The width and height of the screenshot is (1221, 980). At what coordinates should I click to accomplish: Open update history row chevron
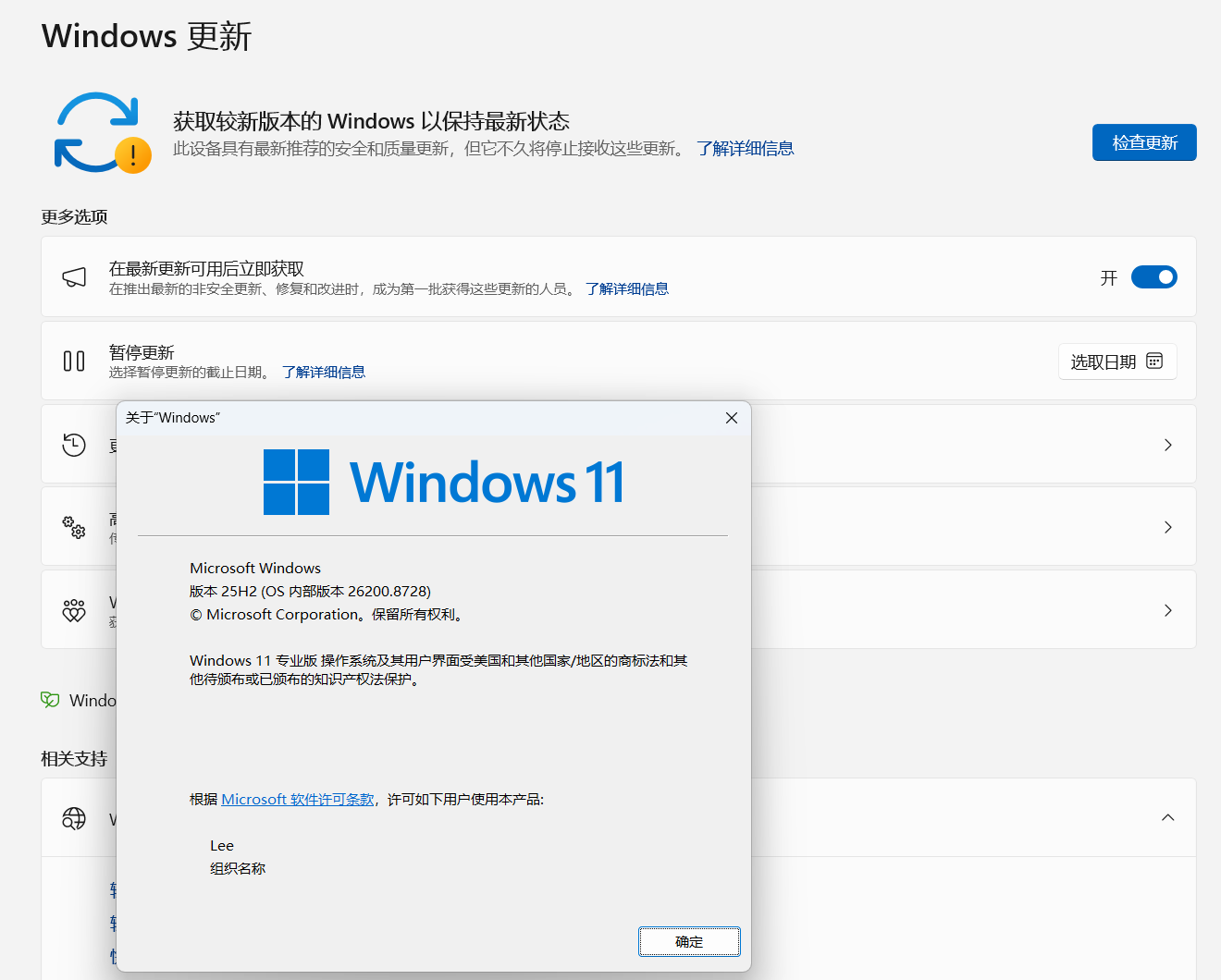tap(1168, 445)
